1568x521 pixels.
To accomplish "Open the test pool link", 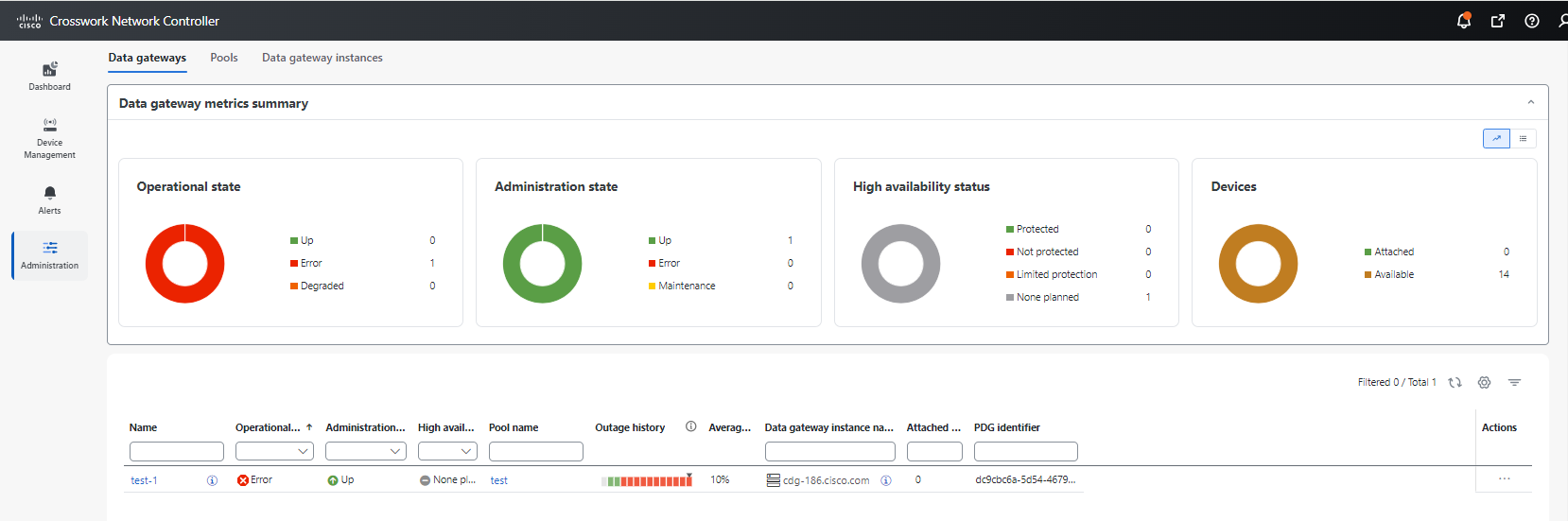I will click(499, 480).
